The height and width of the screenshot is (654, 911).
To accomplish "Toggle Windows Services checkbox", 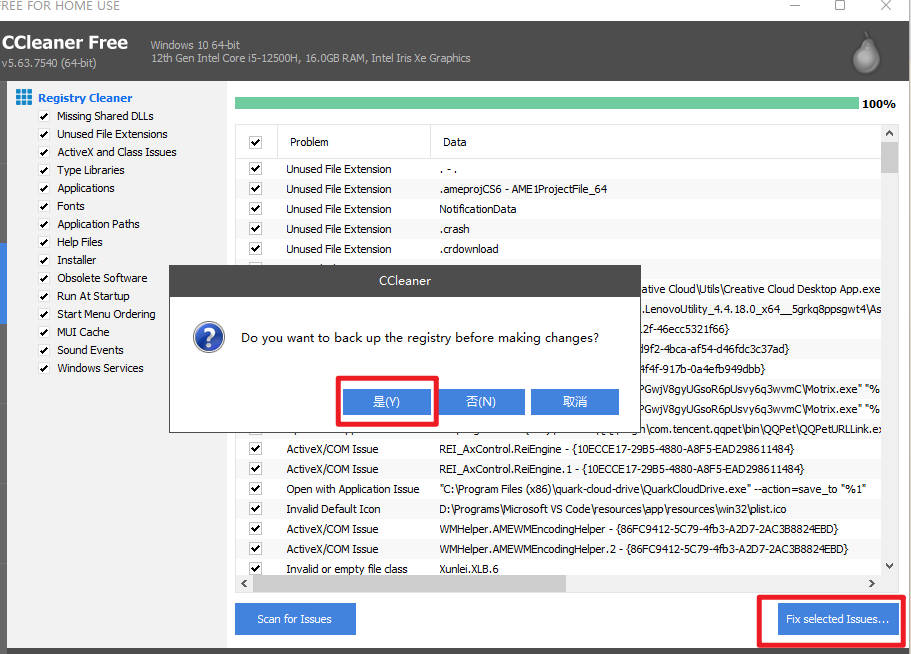I will [44, 368].
